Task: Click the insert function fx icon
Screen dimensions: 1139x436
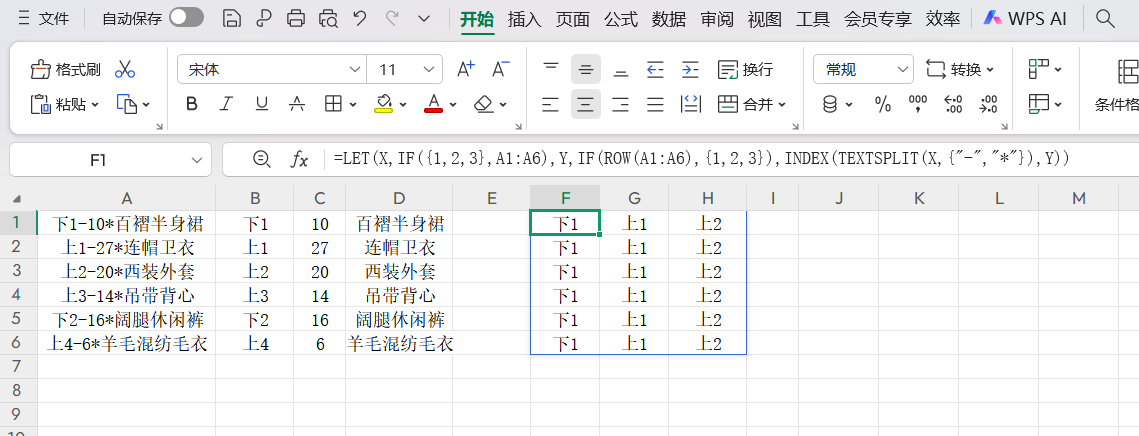Action: point(299,159)
